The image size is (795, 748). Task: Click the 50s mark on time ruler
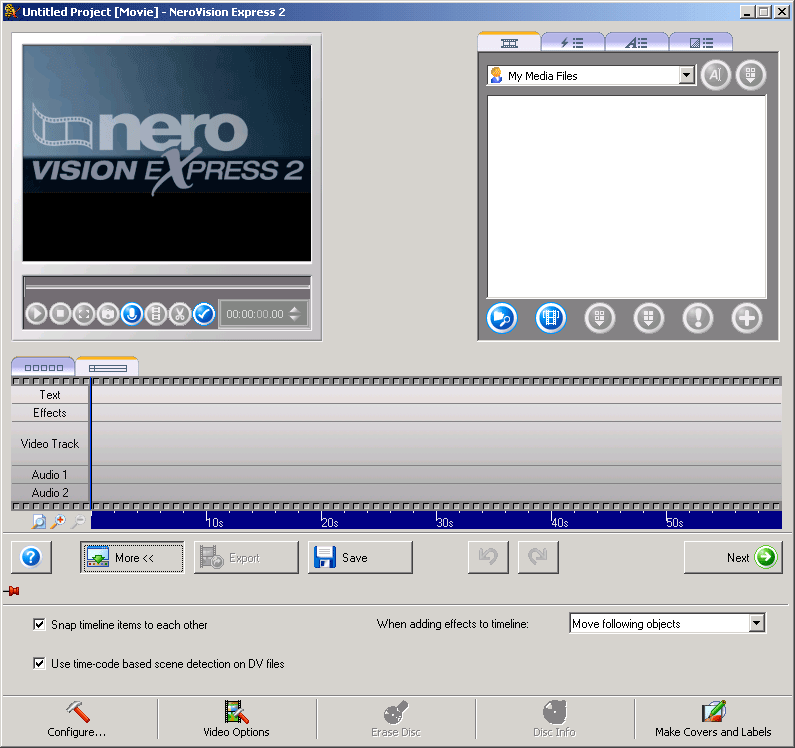[x=675, y=522]
